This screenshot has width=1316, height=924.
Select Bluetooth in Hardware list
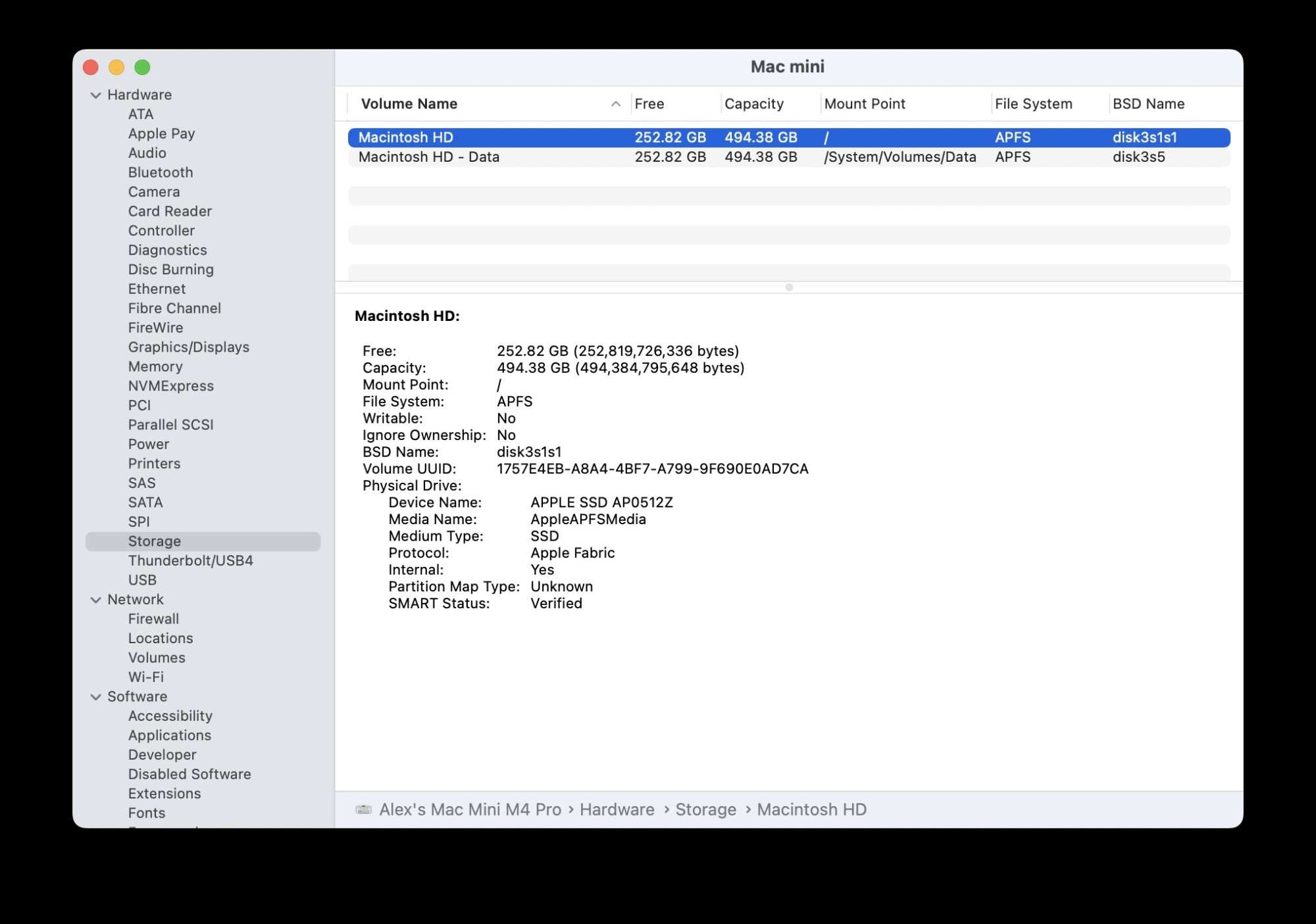pos(160,172)
